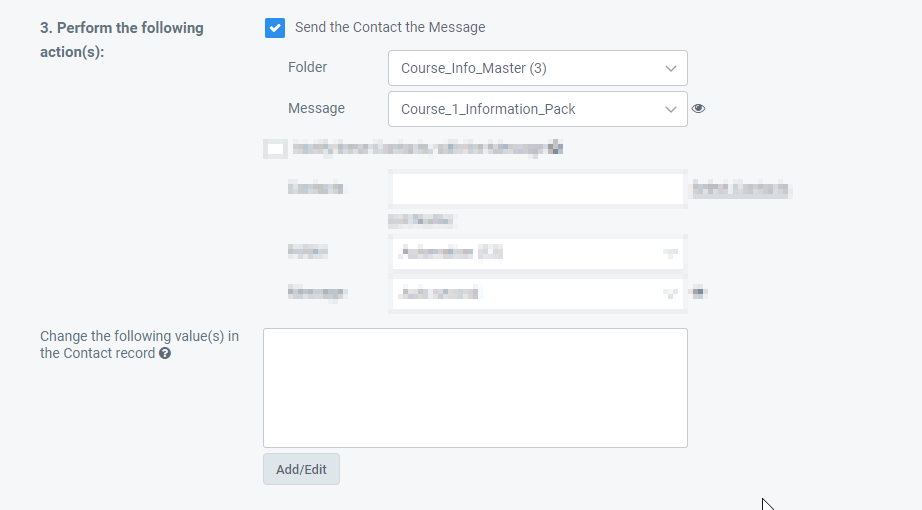This screenshot has height=510, width=922.
Task: Expand the blurred bottom Message dropdown
Action: coord(537,293)
